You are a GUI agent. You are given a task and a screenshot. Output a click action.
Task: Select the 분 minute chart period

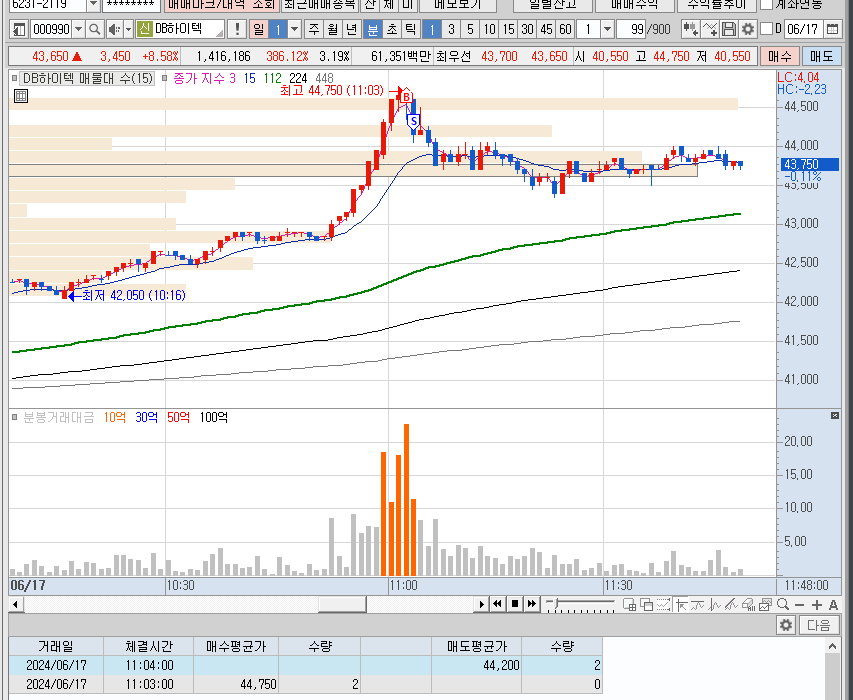372,29
